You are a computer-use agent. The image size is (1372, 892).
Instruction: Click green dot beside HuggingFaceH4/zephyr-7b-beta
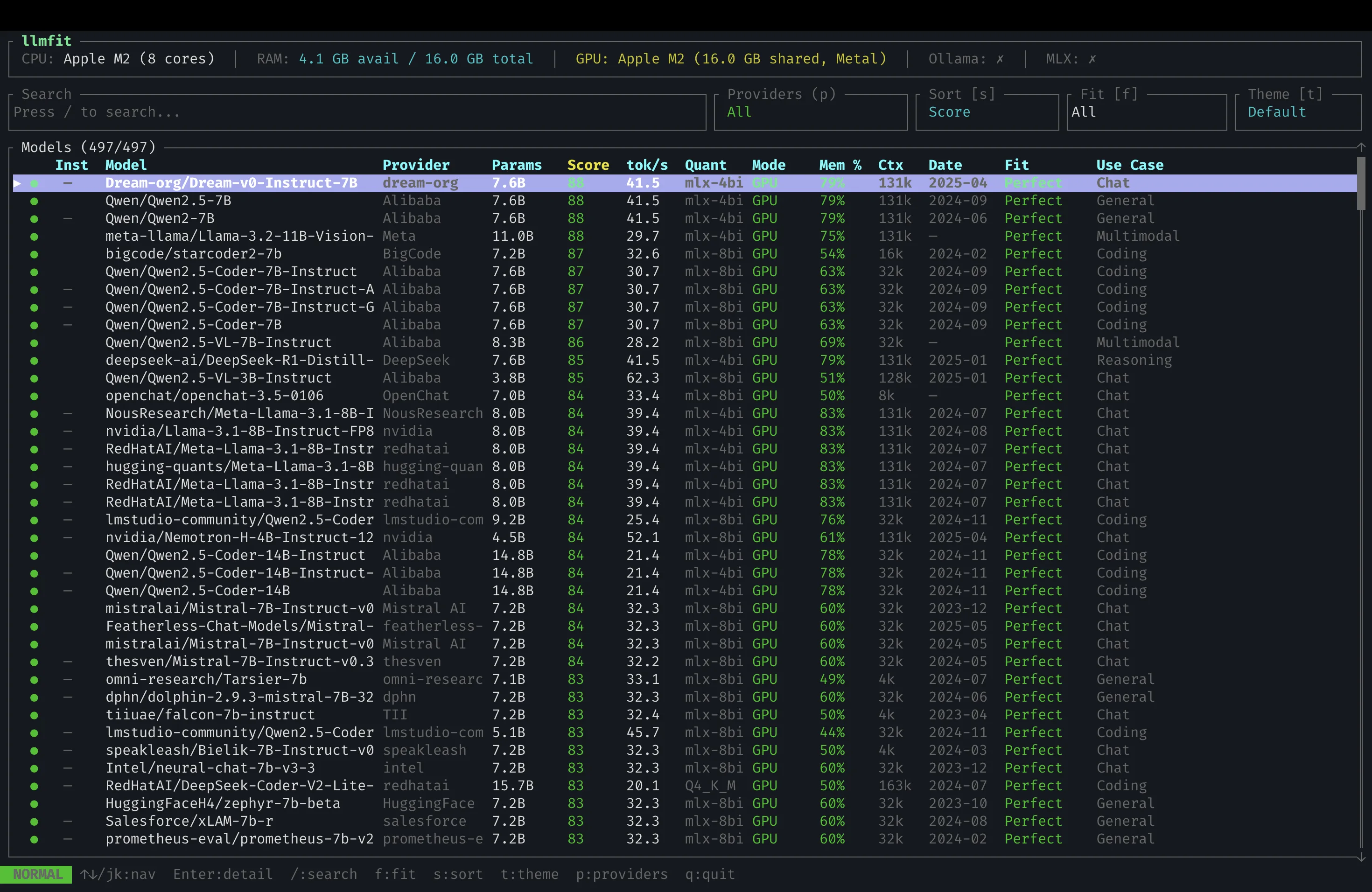click(x=34, y=804)
